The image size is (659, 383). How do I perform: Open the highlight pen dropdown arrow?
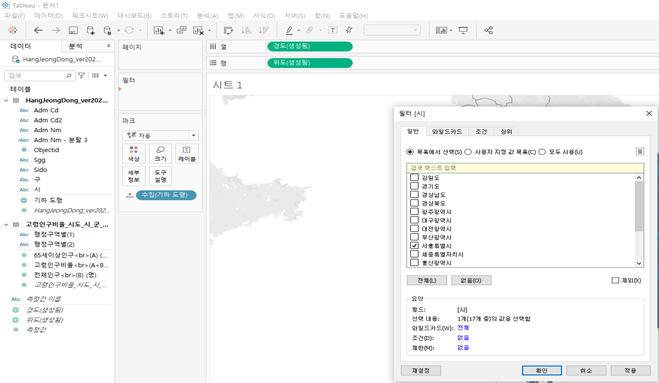299,30
